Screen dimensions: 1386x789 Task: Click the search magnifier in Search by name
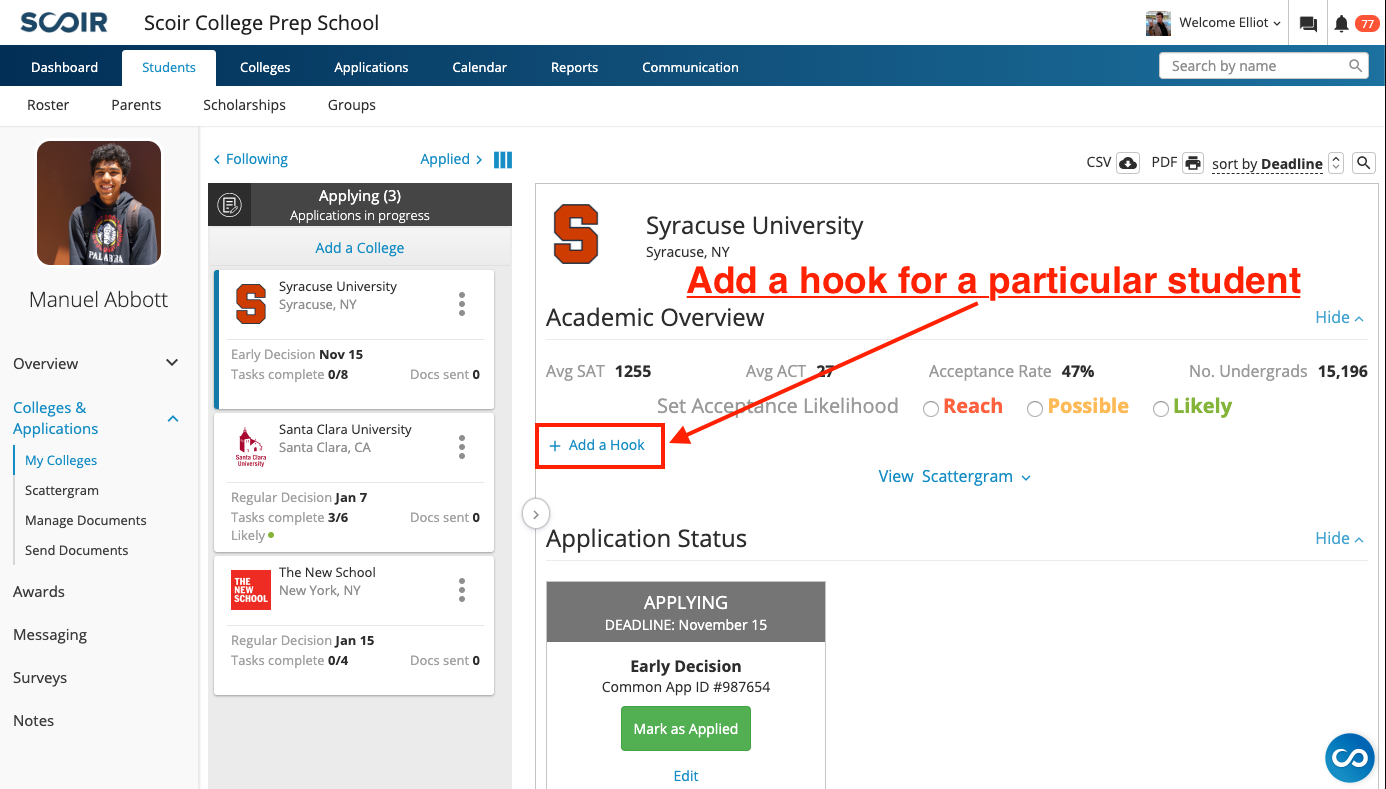[1356, 66]
